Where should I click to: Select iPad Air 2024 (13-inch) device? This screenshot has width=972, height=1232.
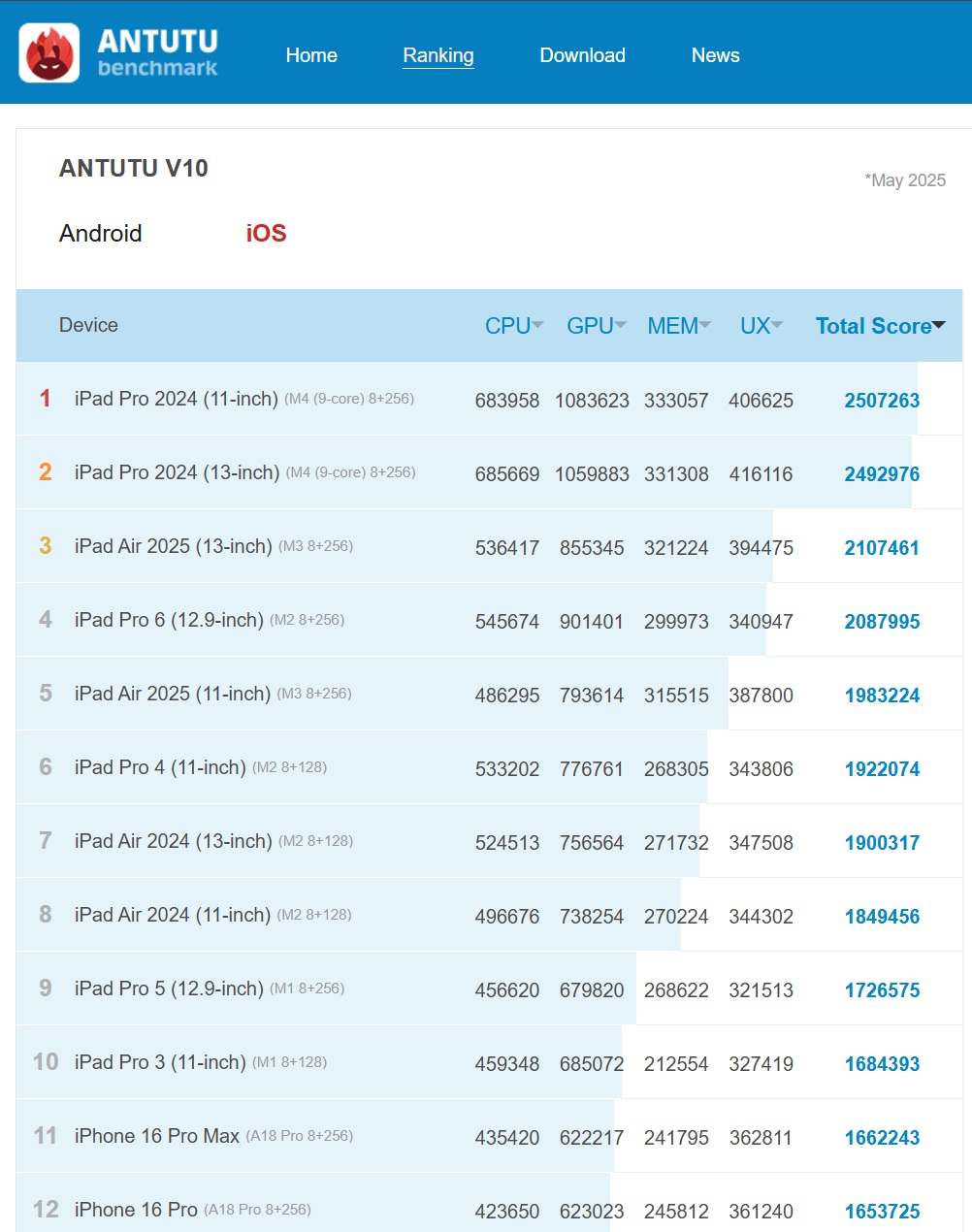pyautogui.click(x=213, y=841)
